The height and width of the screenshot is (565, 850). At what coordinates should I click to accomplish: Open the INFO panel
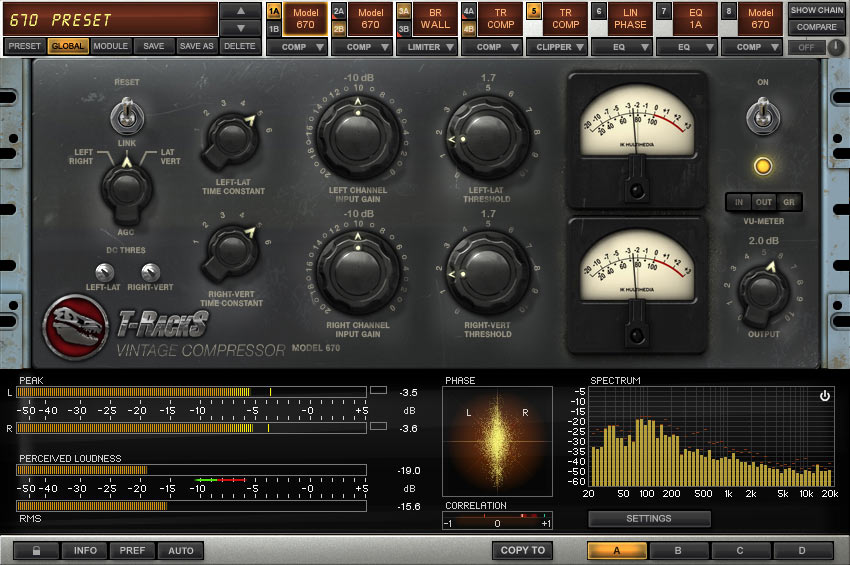point(86,550)
